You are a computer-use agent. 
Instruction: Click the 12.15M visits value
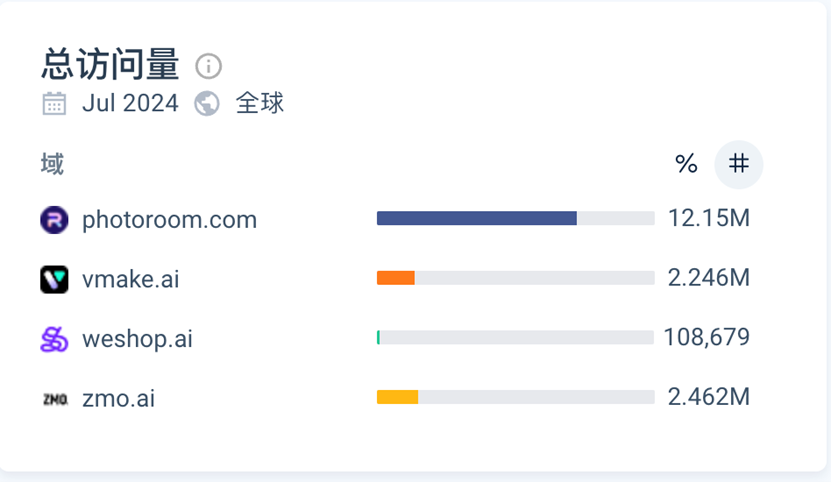point(709,218)
